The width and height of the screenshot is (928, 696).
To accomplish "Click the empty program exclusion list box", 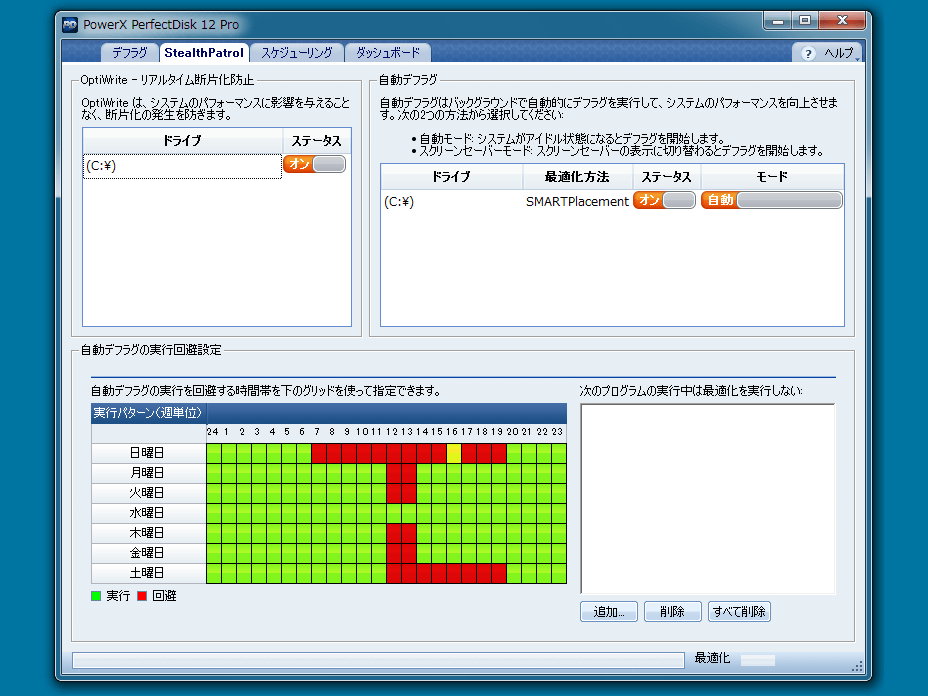I will (708, 499).
